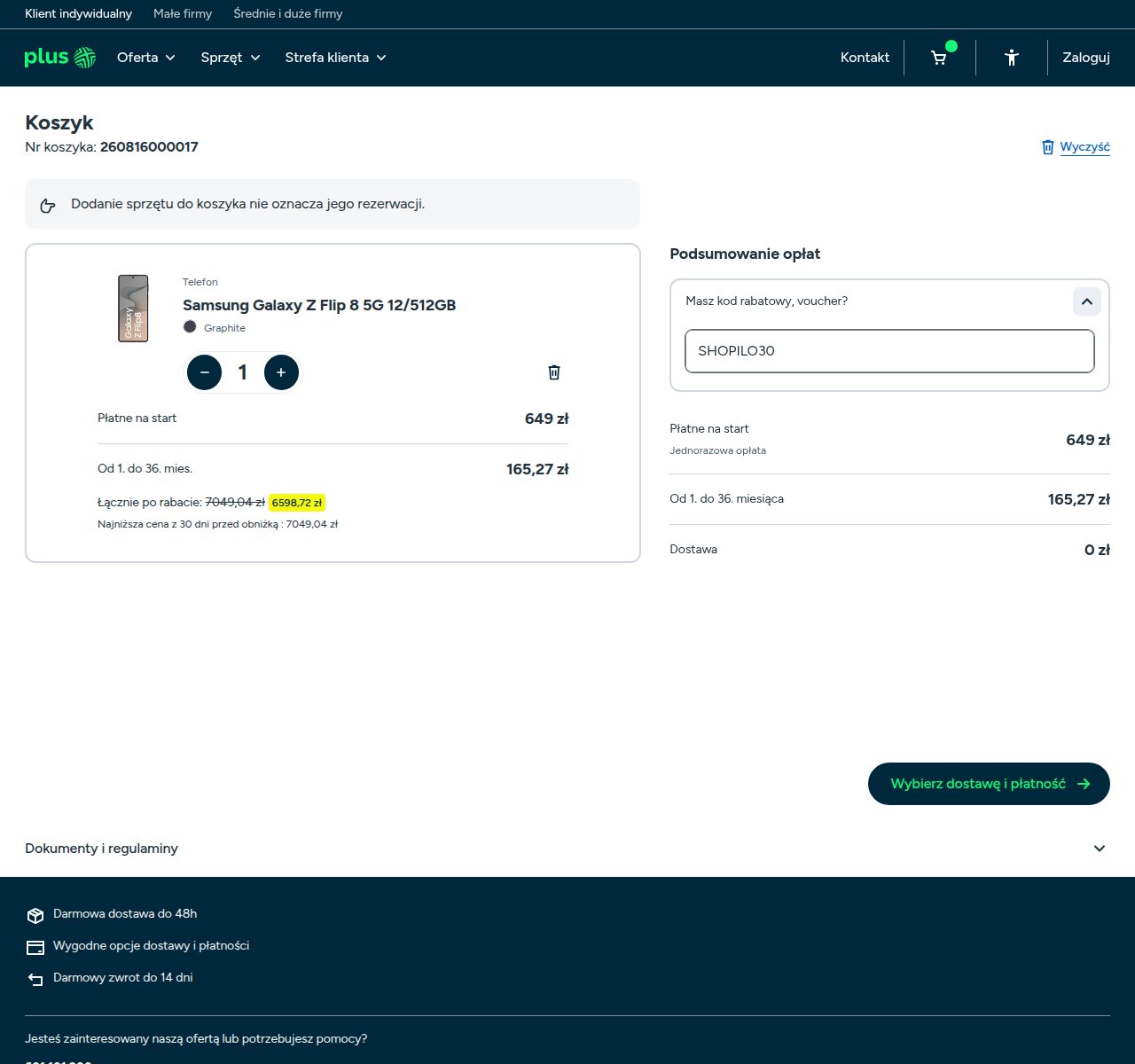Click the quantity value 1
1135x1064 pixels.
pyautogui.click(x=243, y=372)
